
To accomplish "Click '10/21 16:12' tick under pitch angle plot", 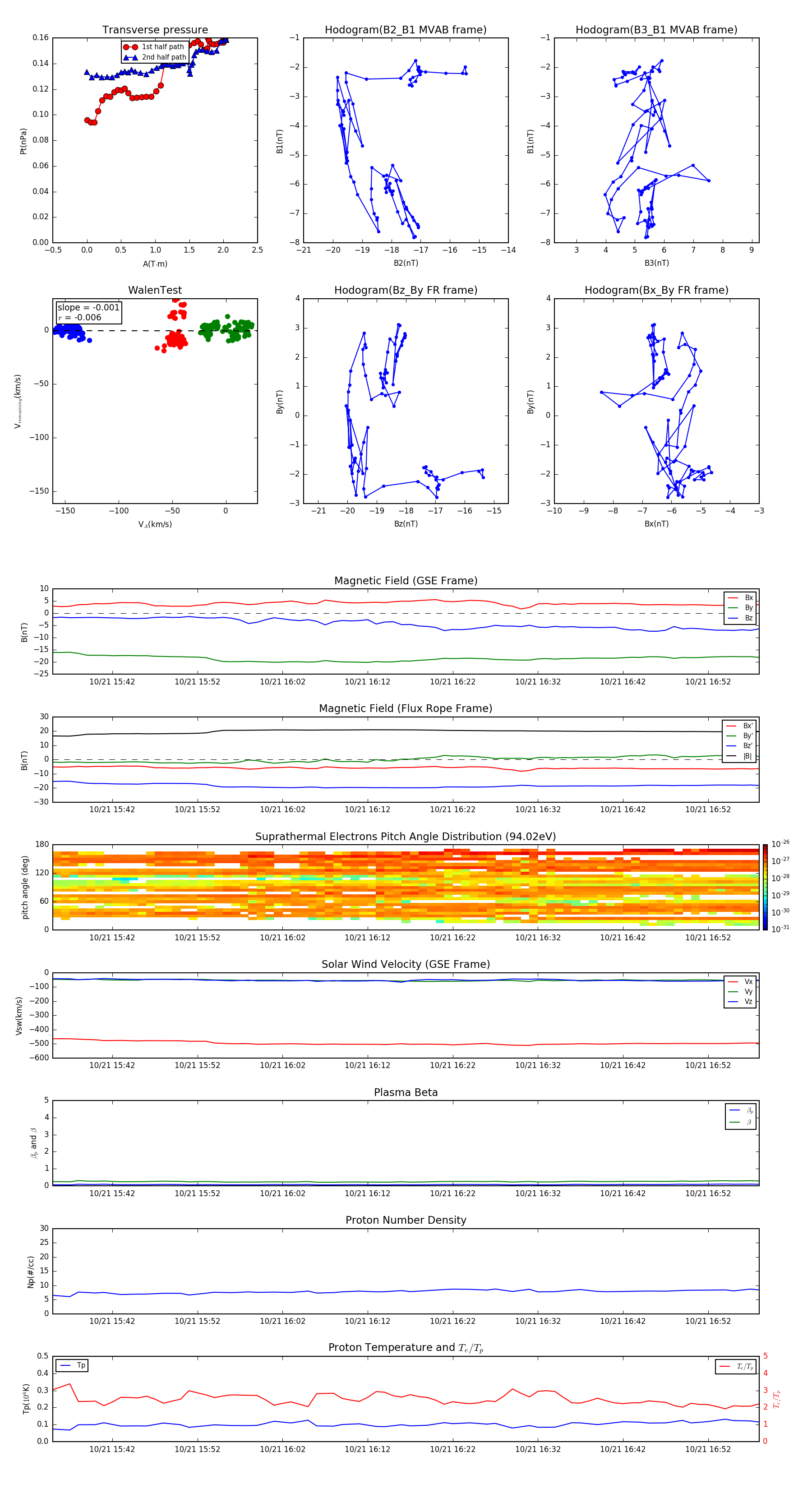I will coord(368,938).
